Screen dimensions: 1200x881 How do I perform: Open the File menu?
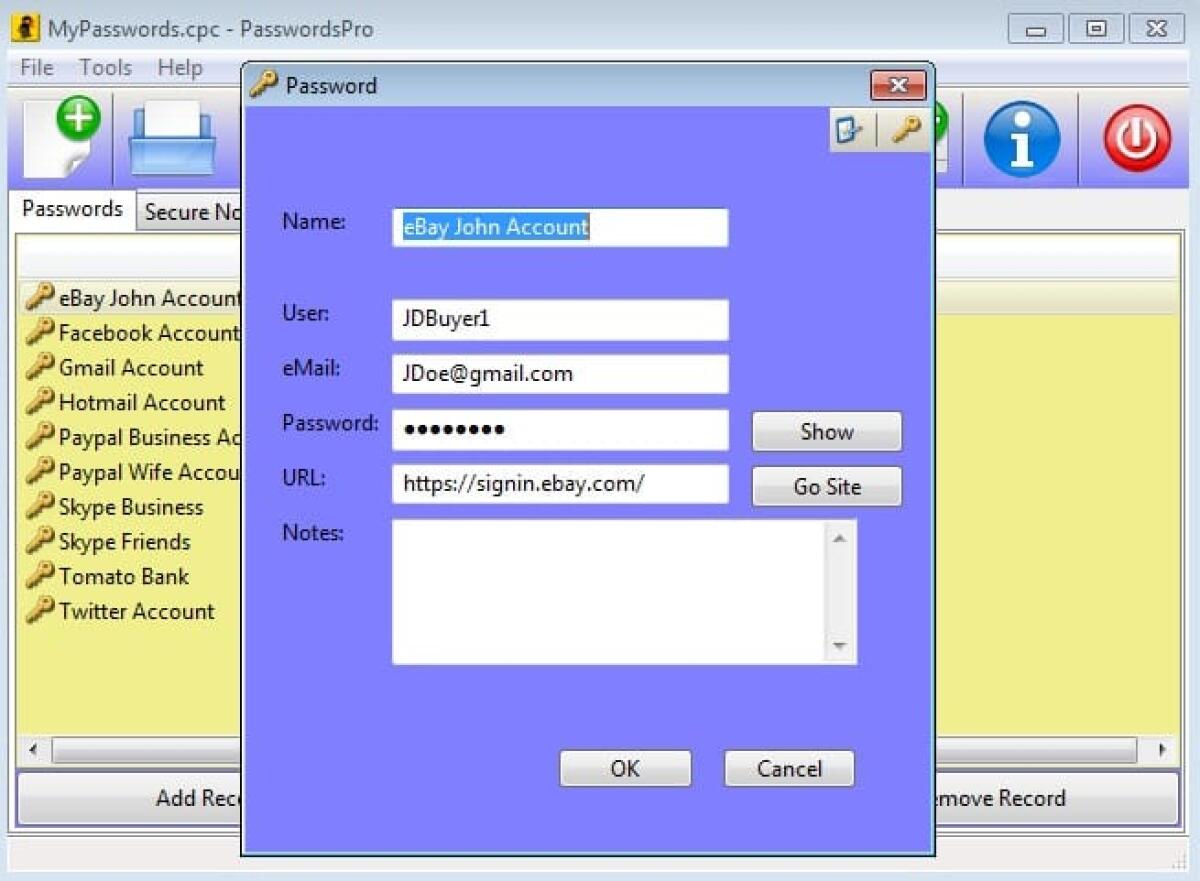(x=35, y=67)
